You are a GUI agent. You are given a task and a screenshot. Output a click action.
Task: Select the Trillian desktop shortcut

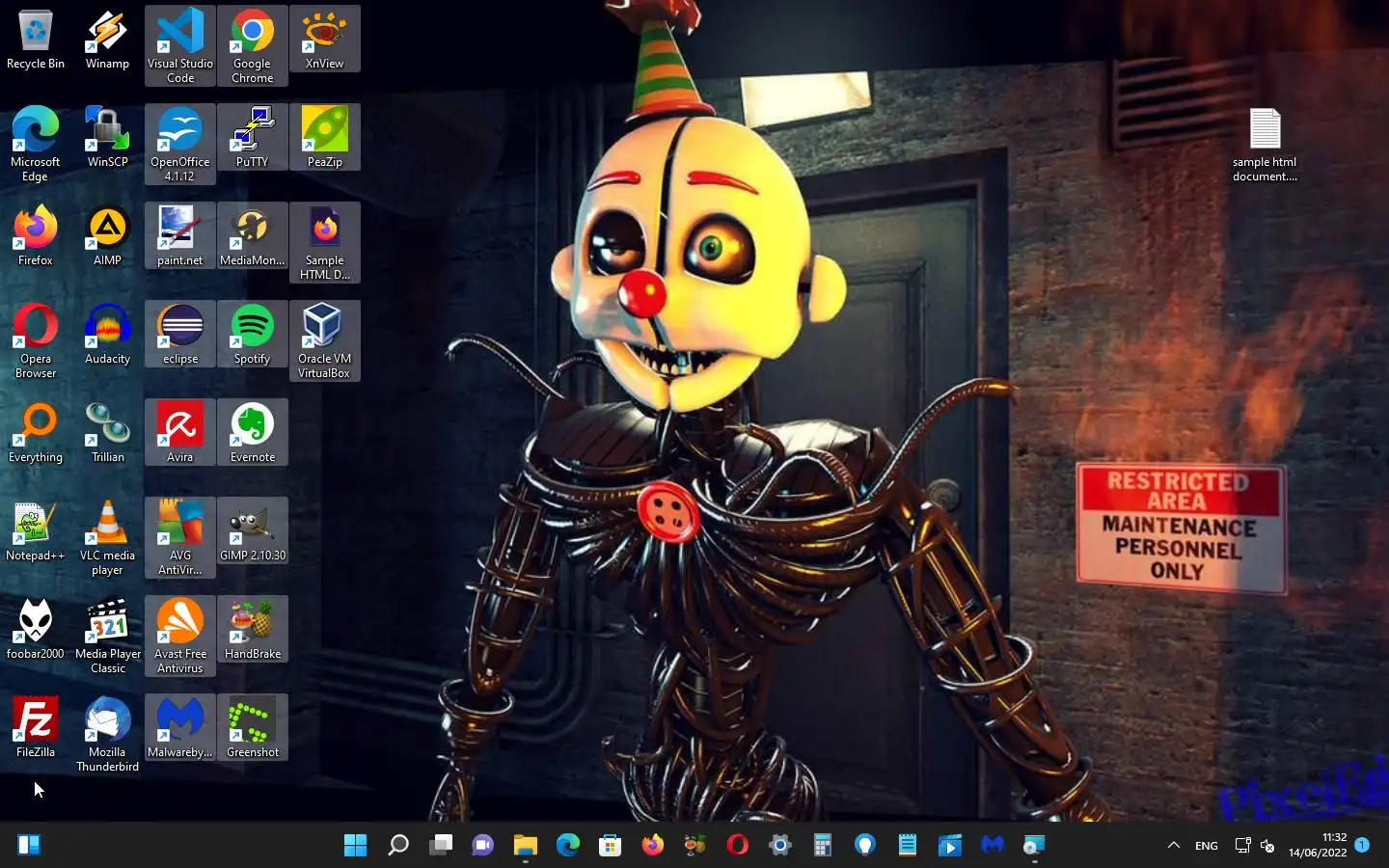107,432
